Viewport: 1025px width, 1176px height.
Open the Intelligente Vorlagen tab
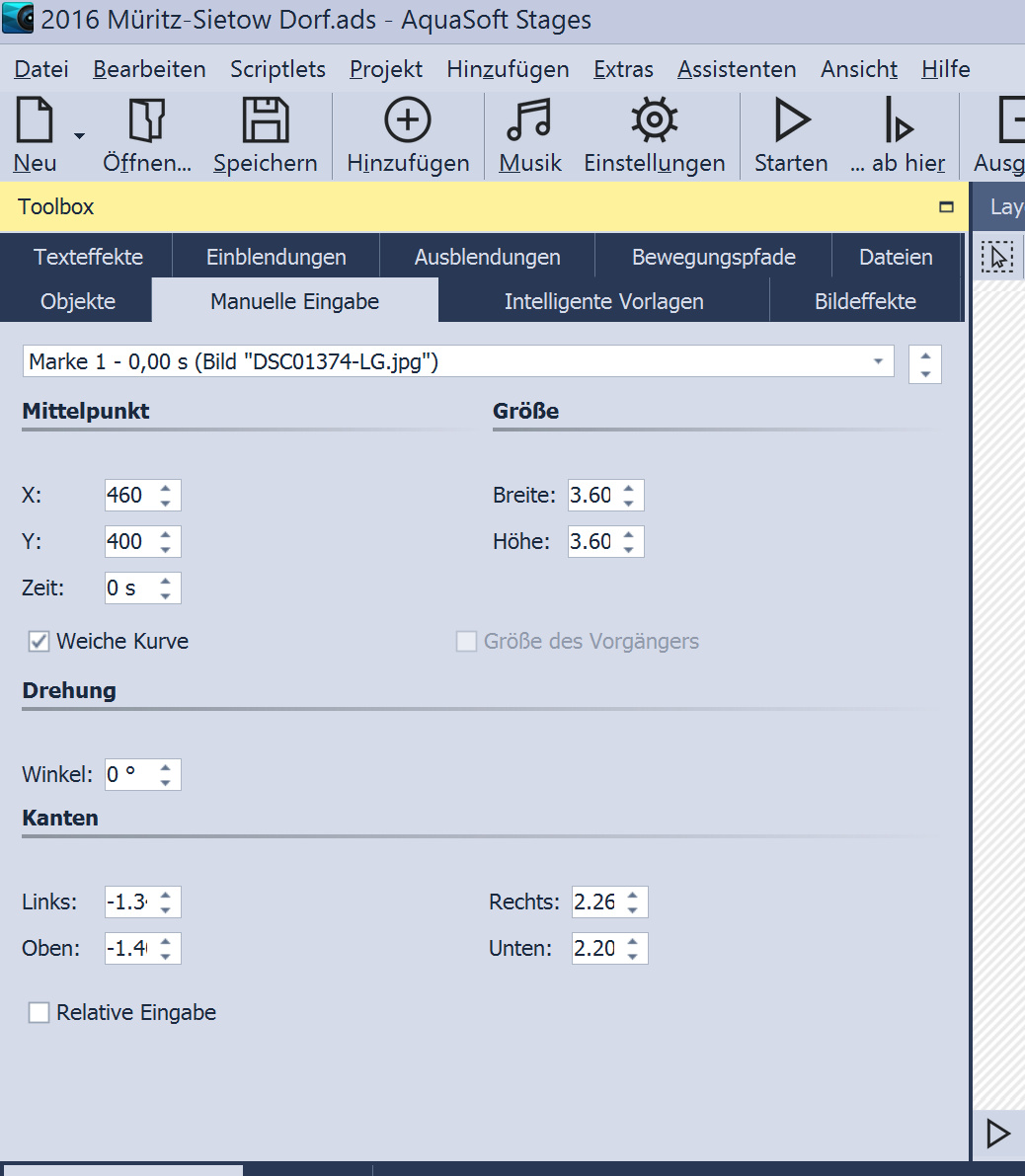coord(603,301)
